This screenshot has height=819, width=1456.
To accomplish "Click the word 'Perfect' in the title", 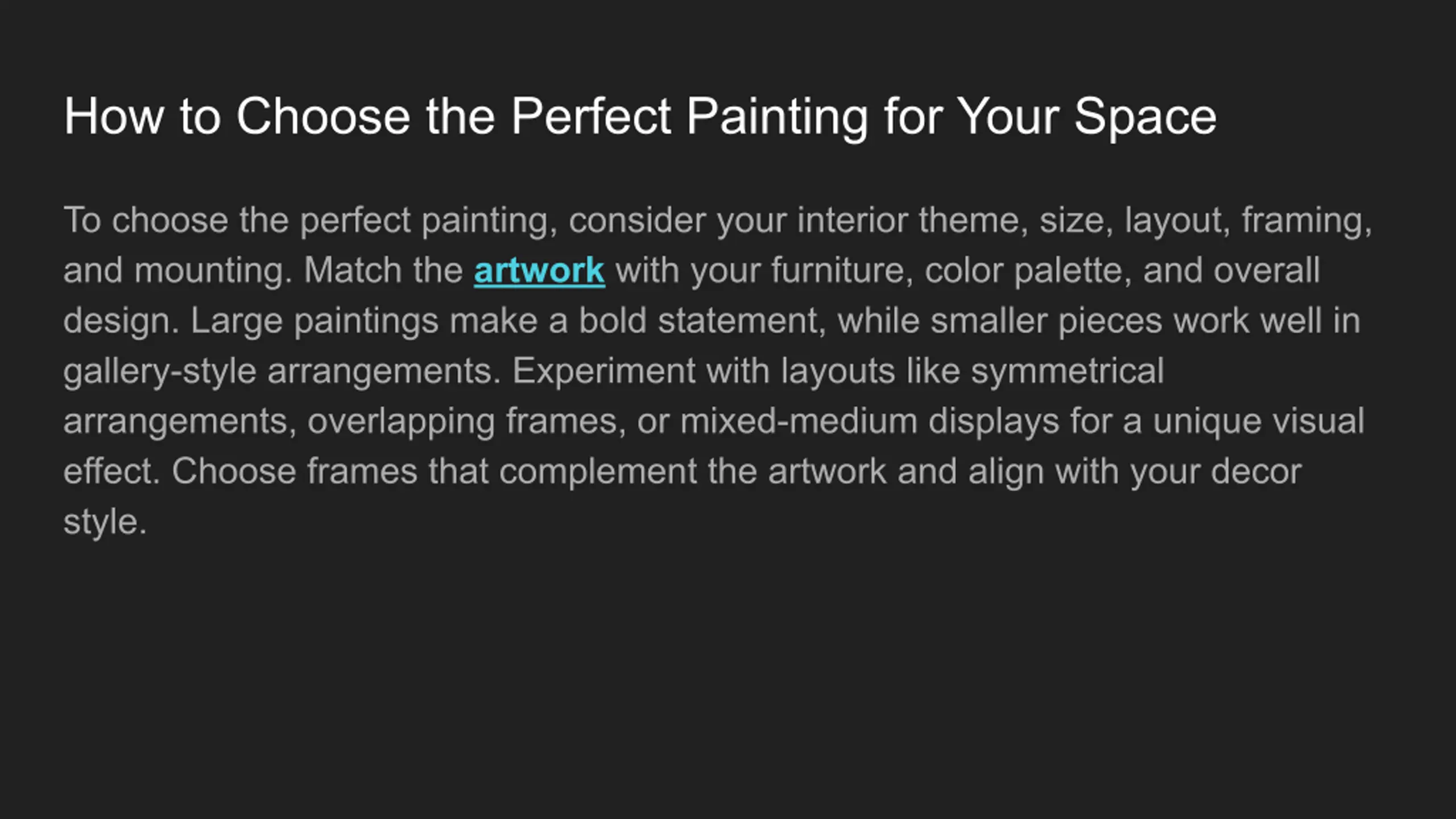I will [591, 116].
